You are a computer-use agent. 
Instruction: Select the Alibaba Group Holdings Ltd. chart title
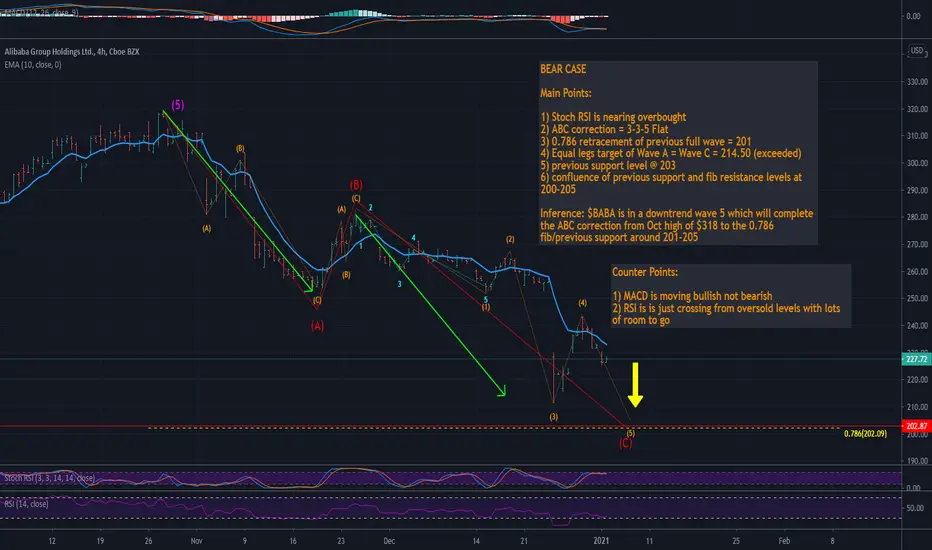coord(72,52)
